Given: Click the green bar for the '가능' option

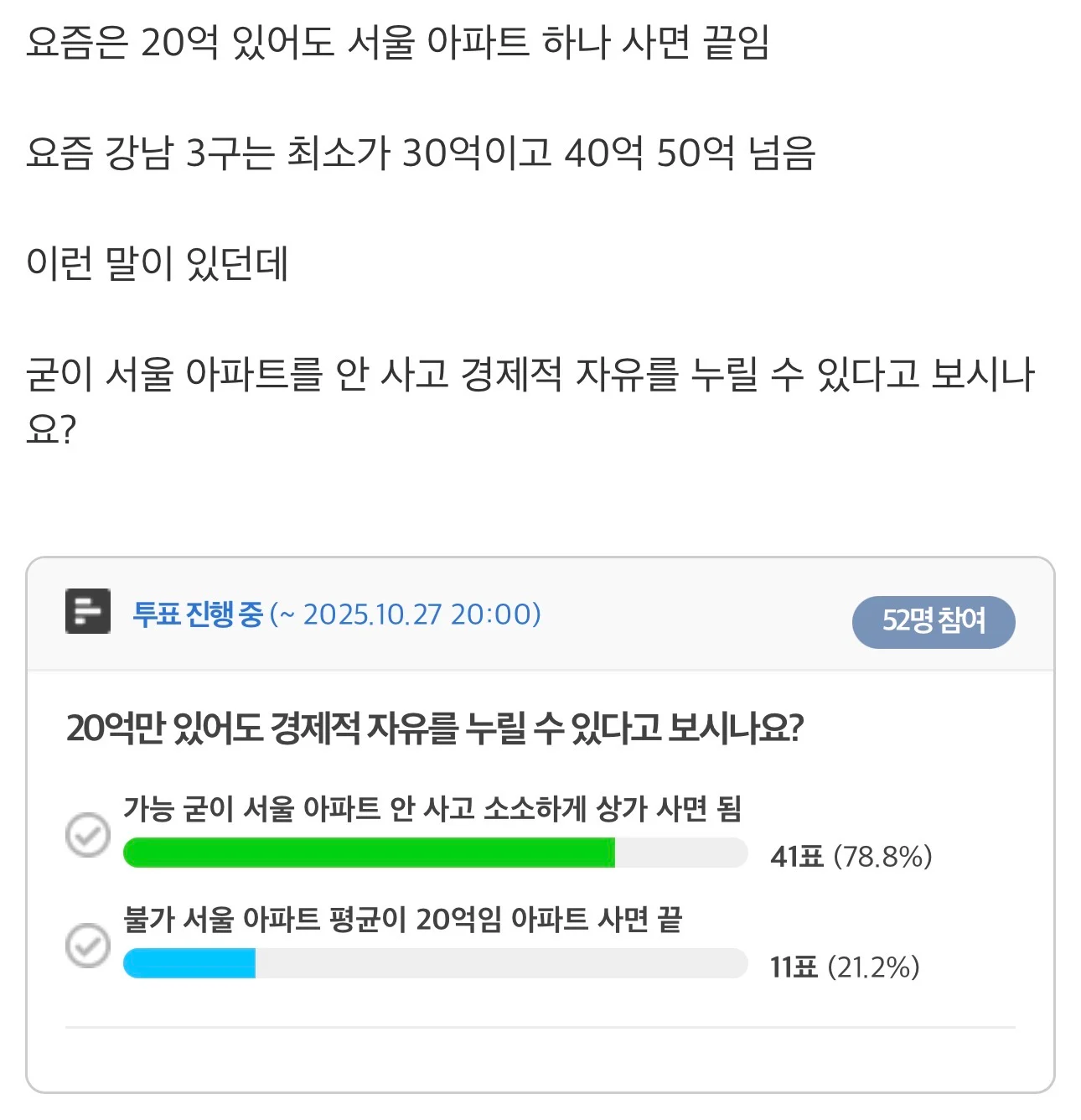Looking at the screenshot, I should (369, 853).
